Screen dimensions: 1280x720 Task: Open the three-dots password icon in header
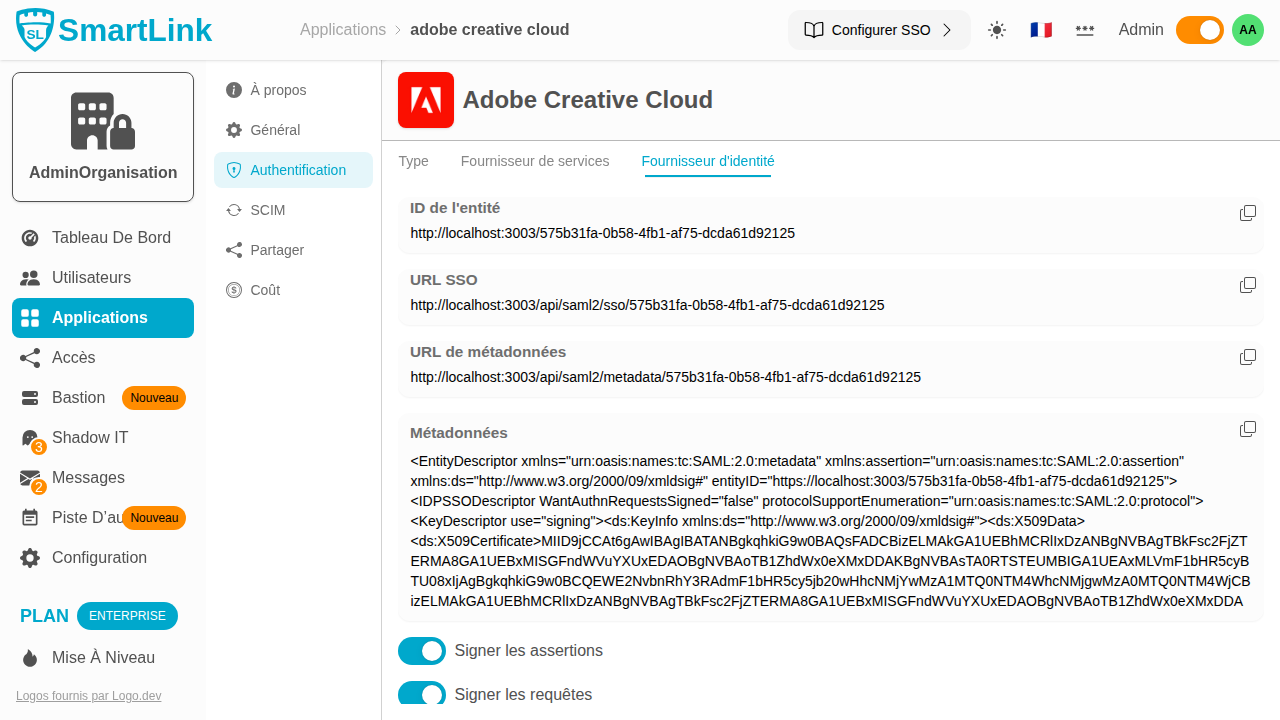(x=1085, y=30)
